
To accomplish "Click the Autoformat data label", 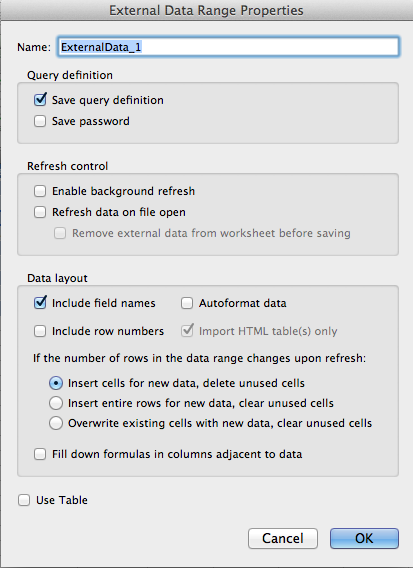I will (243, 303).
